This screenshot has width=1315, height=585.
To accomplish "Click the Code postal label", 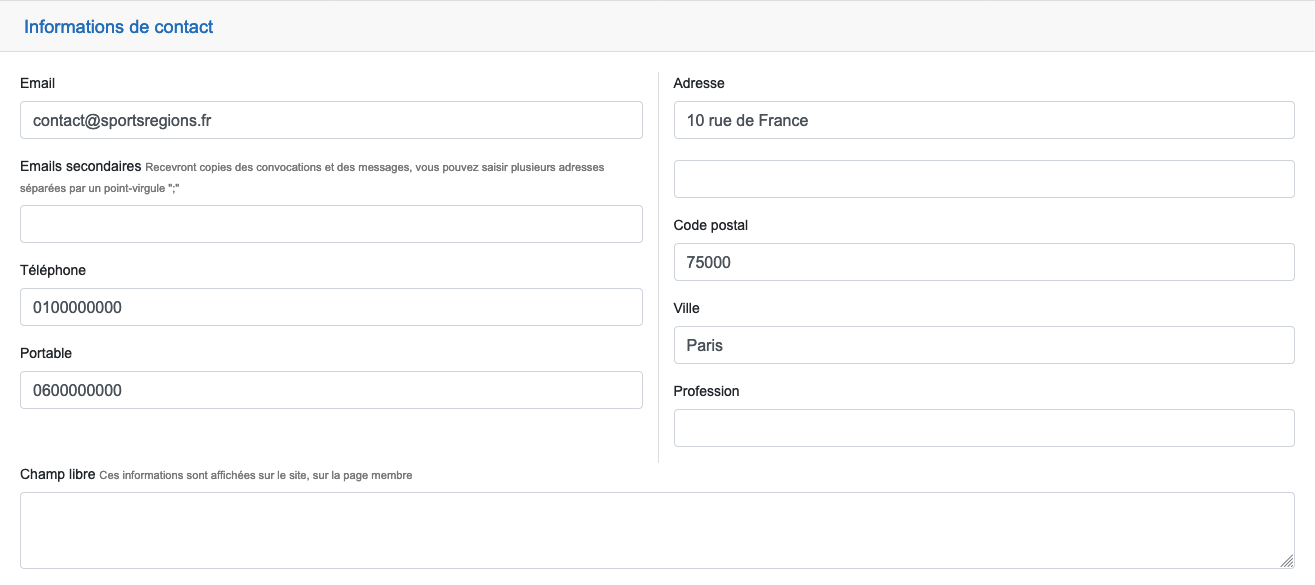I will 711,225.
